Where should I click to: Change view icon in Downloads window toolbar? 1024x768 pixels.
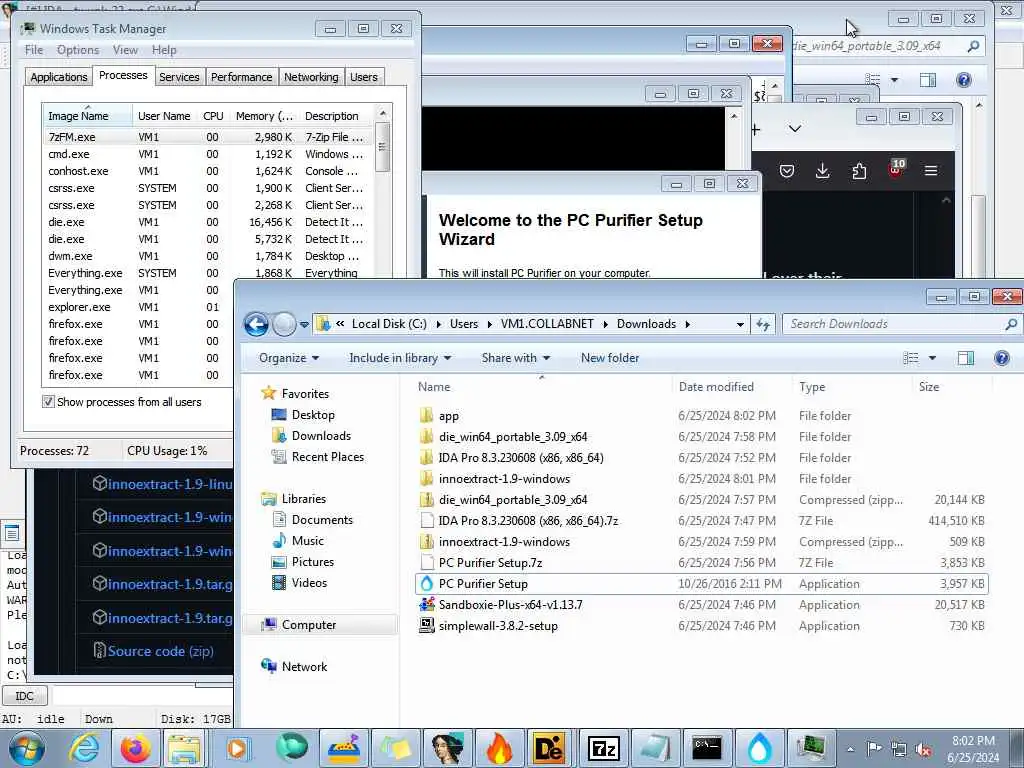pyautogui.click(x=910, y=358)
